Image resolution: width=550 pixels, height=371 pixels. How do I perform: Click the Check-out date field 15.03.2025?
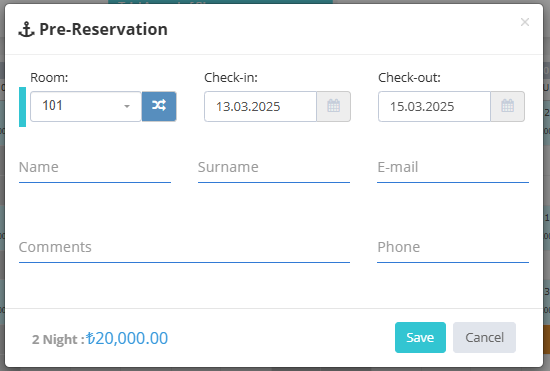click(x=434, y=107)
